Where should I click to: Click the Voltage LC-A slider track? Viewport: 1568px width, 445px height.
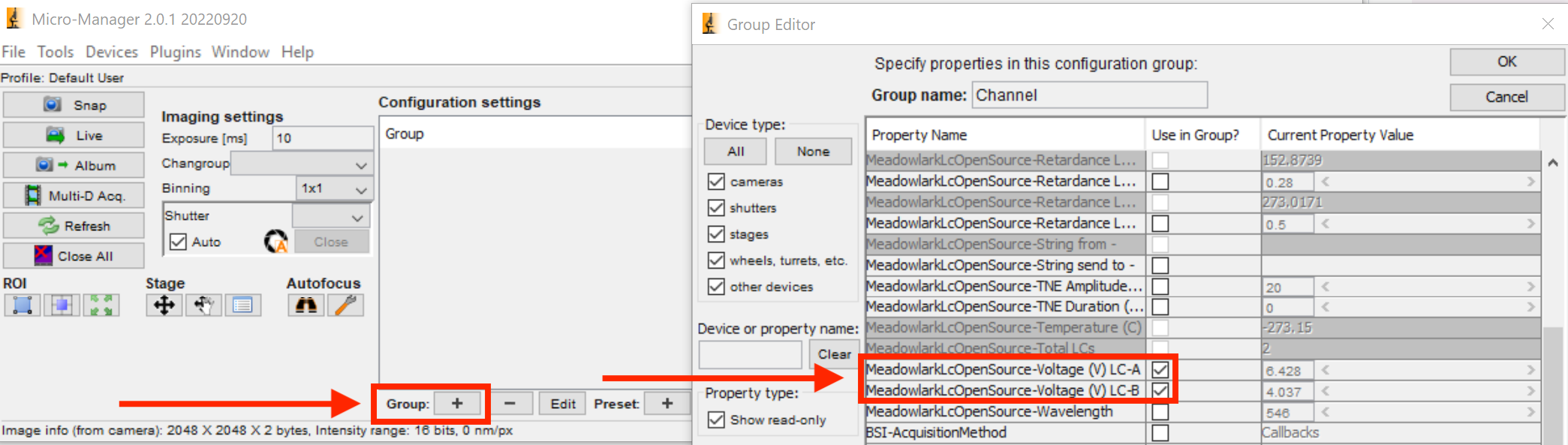point(1428,370)
